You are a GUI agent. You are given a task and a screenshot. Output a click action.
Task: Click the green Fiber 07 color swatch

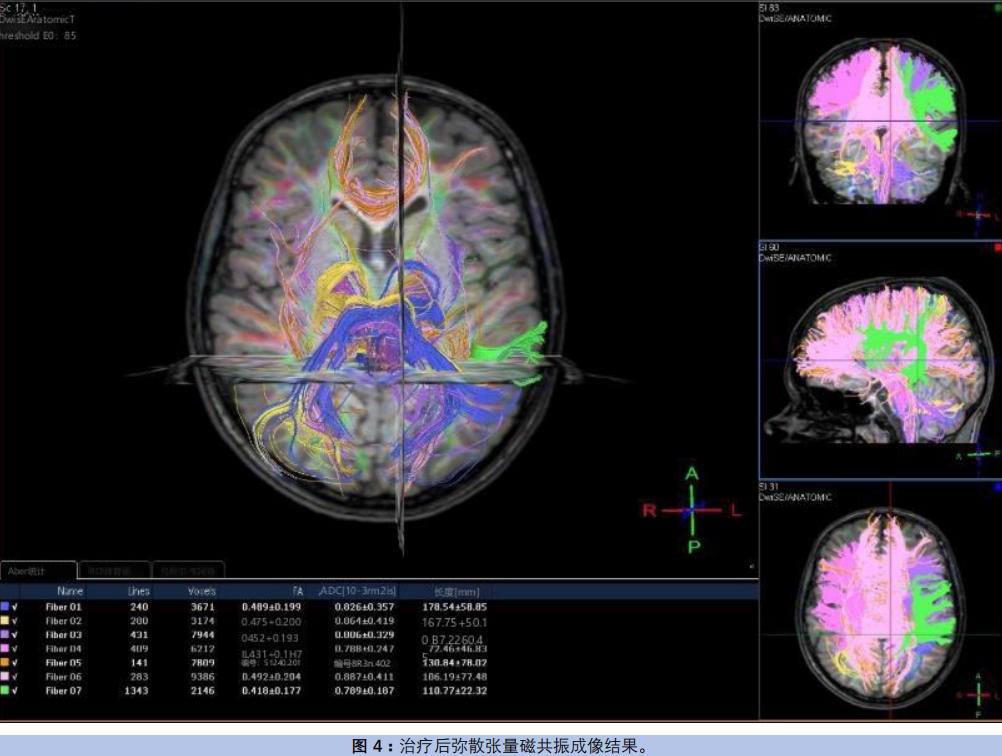[x=6, y=690]
